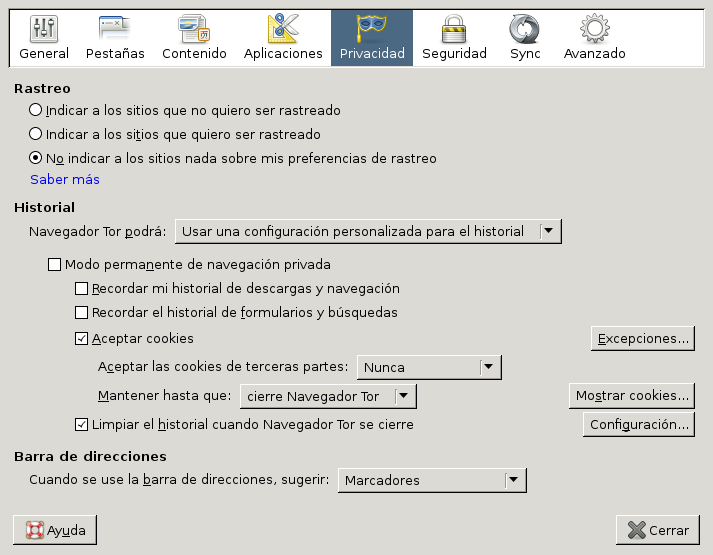Click 'Cuando se use la barra de direcciones, sugerir:' label
Image resolution: width=713 pixels, height=555 pixels.
point(179,480)
